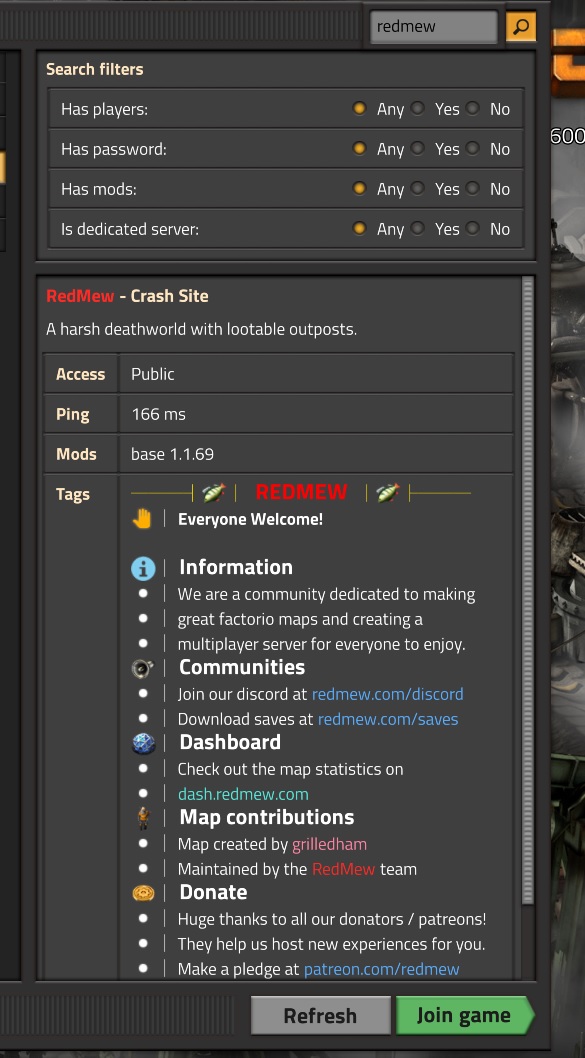Click the Public access value
This screenshot has height=1058, width=585.
point(152,374)
